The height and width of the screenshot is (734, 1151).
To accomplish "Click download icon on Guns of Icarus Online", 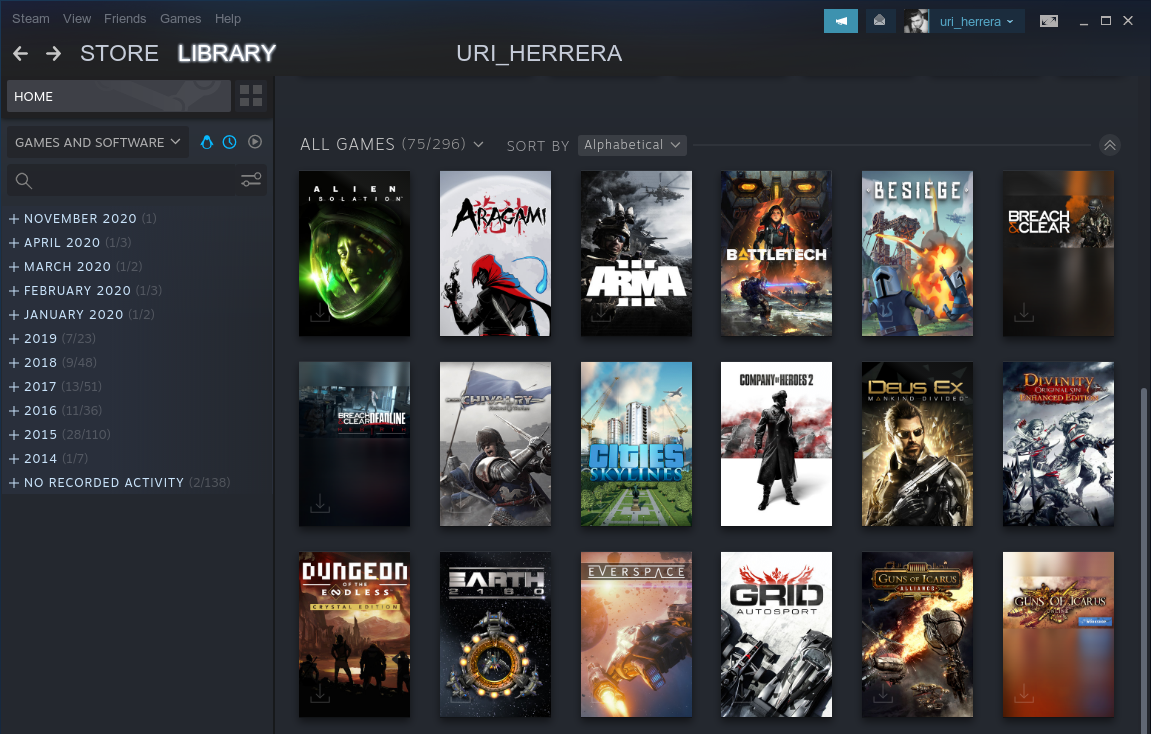I will 1024,693.
